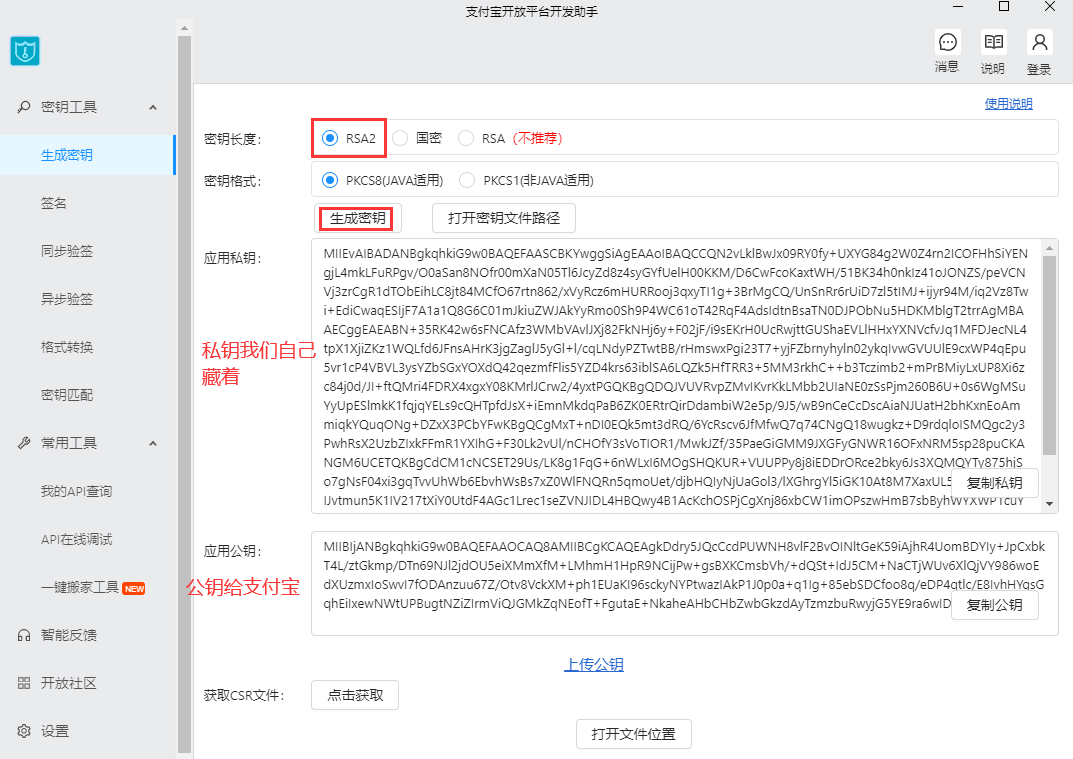1073x759 pixels.
Task: Open the 生成密钥 sidebar item
Action: tap(88, 155)
